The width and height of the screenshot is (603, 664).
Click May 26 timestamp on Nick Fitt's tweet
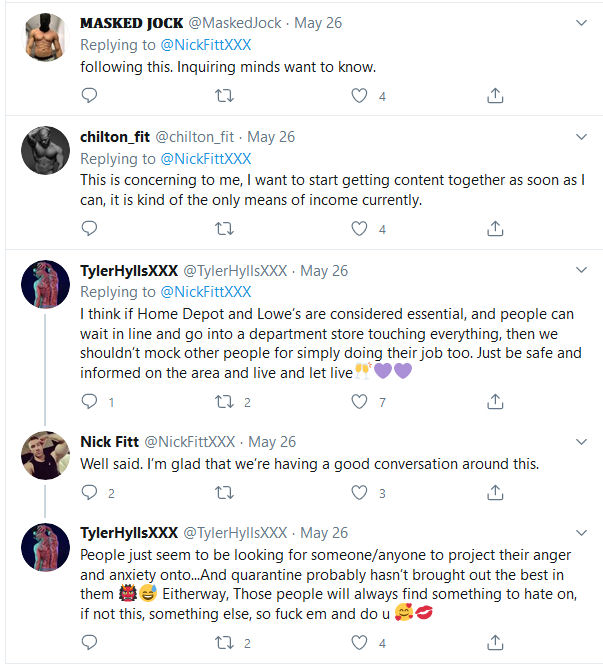(273, 442)
